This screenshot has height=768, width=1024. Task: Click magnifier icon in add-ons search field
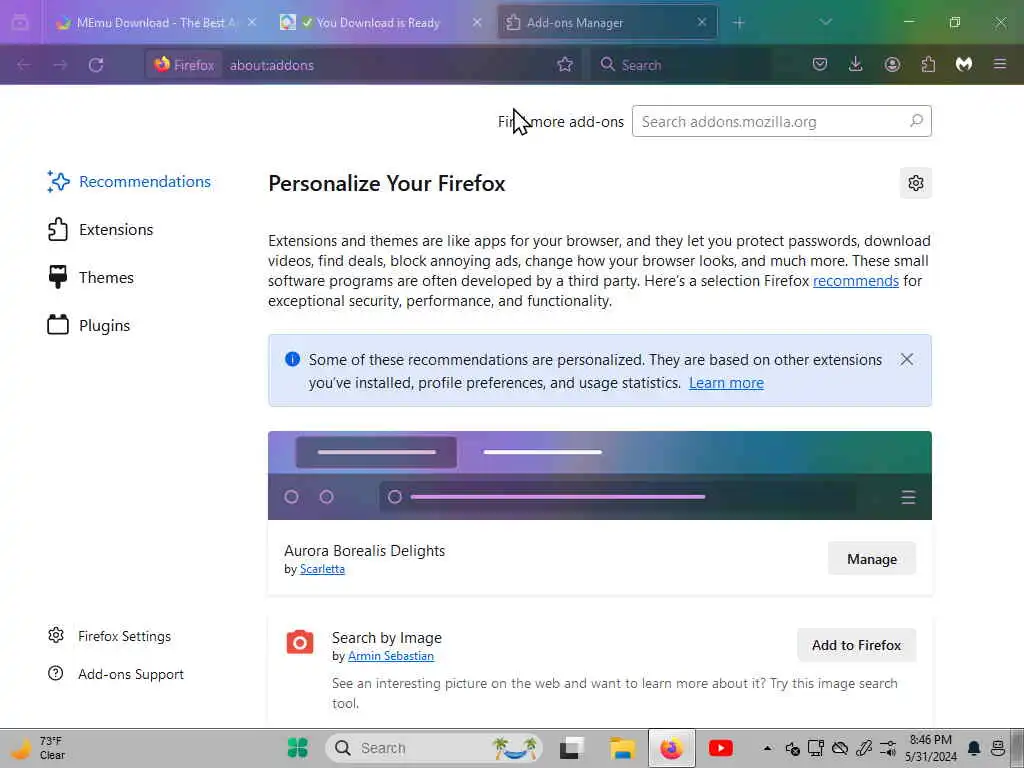tap(916, 121)
